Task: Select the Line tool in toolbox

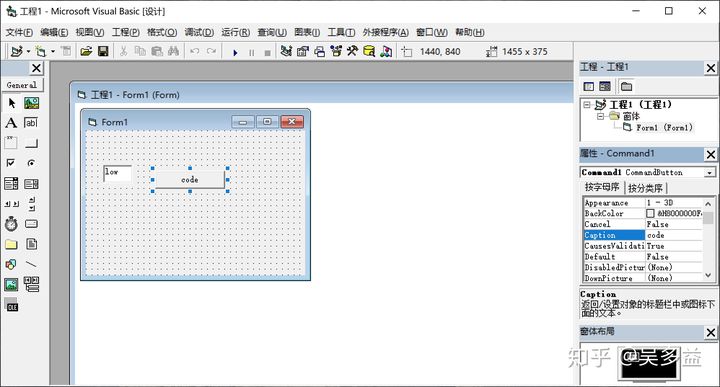Action: 31,264
